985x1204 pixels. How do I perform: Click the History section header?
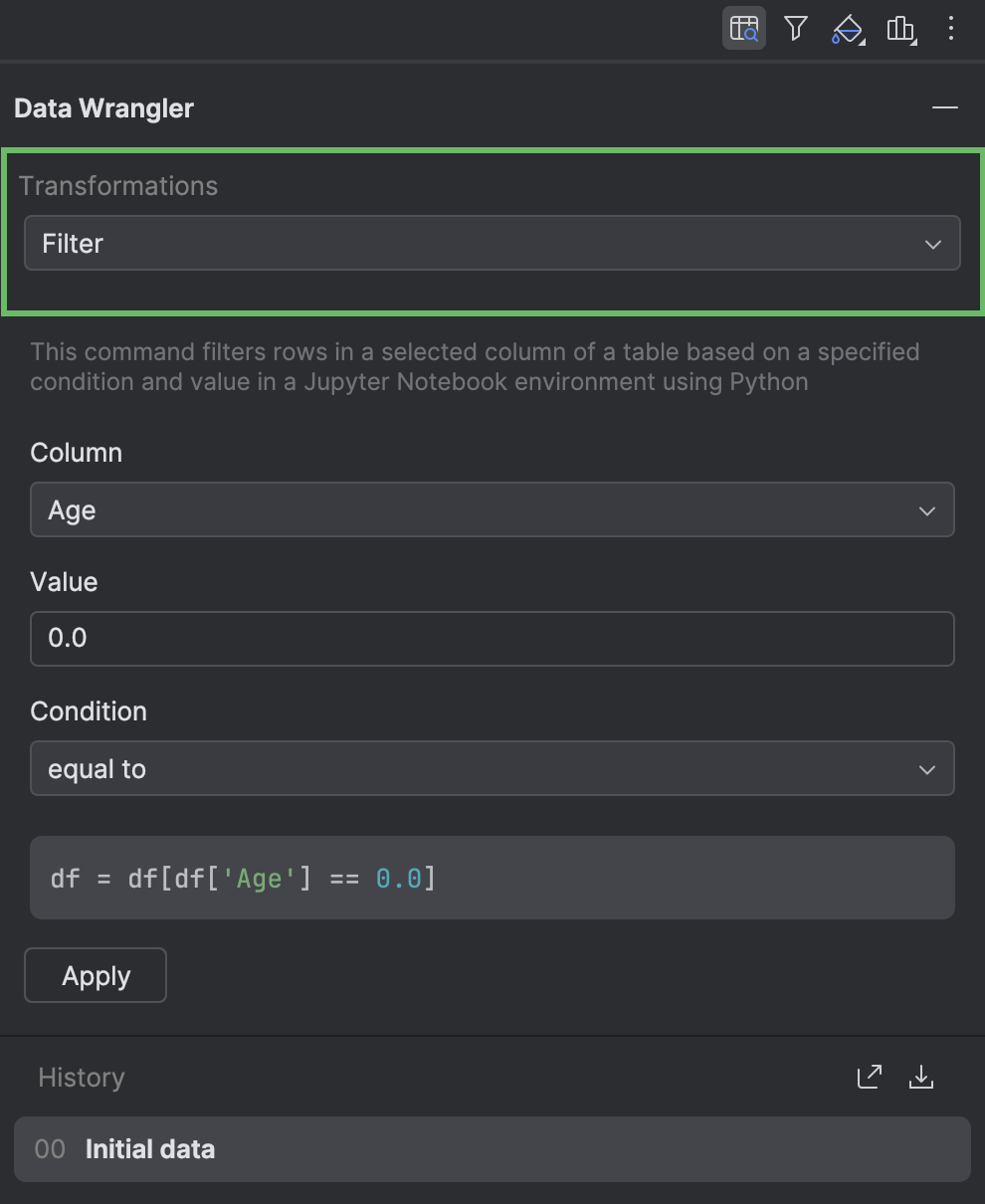(x=82, y=1078)
